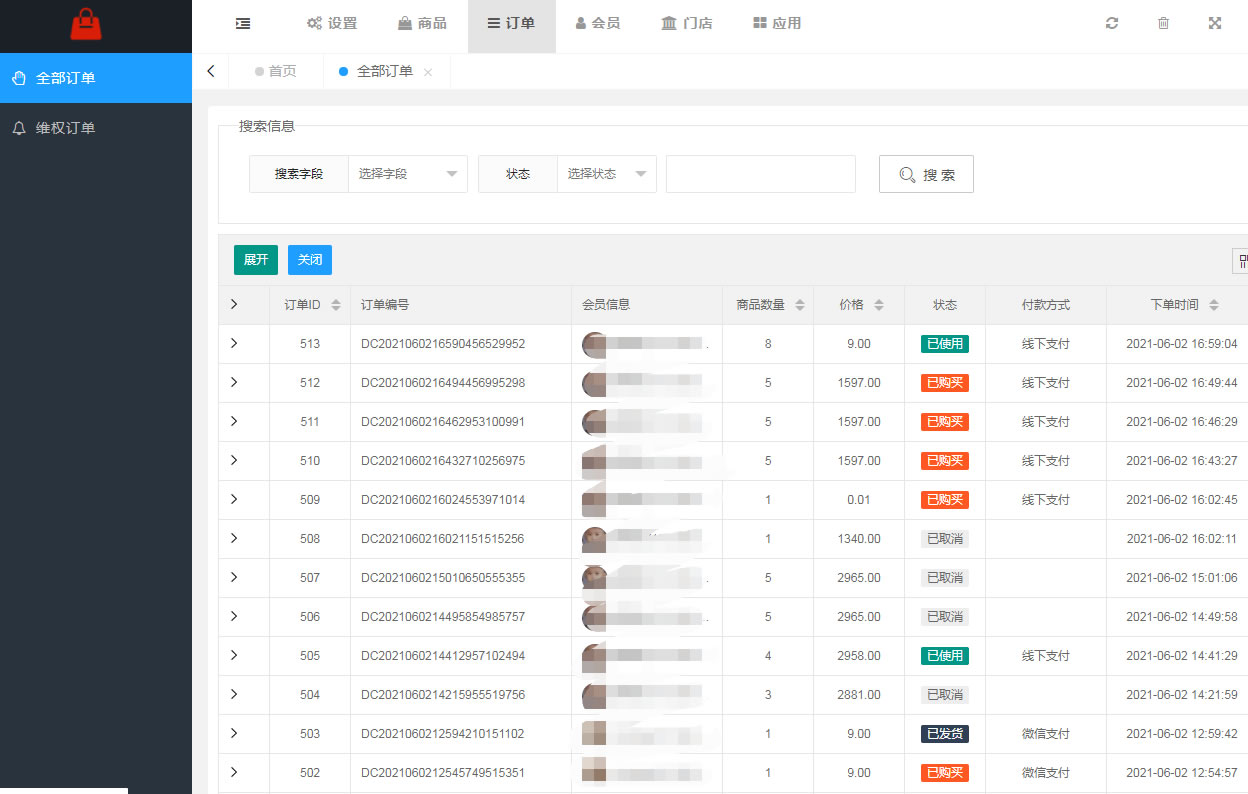This screenshot has width=1248, height=794.
Task: Click 订单编号 column header
Action: (x=385, y=305)
